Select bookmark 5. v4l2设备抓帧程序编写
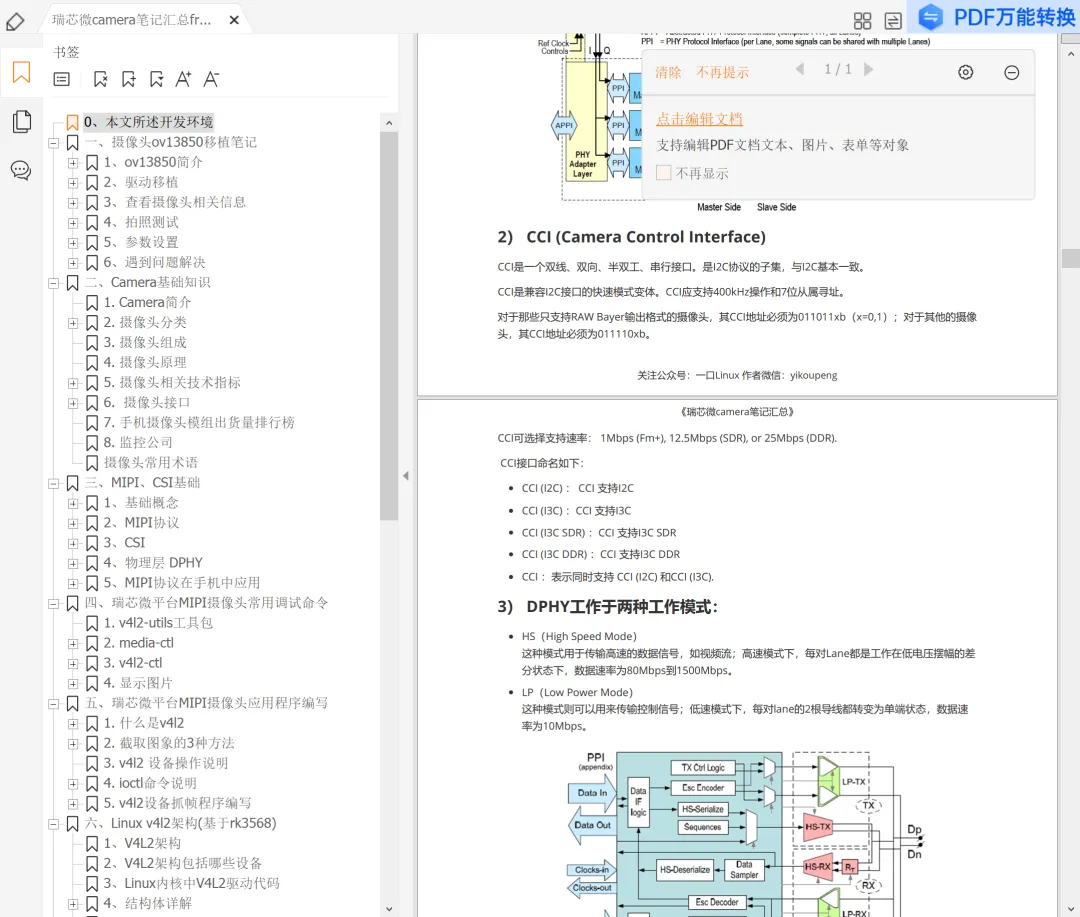 pyautogui.click(x=177, y=803)
